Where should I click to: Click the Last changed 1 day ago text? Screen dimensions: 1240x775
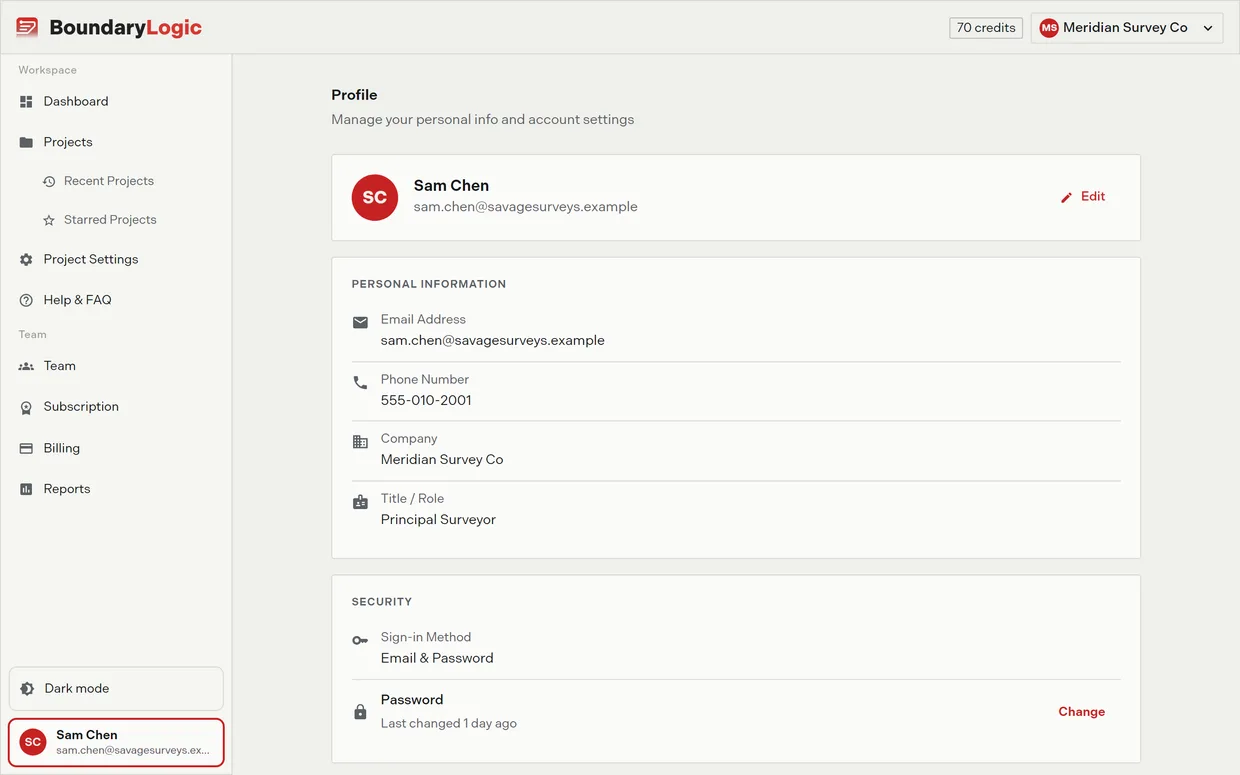pyautogui.click(x=449, y=724)
